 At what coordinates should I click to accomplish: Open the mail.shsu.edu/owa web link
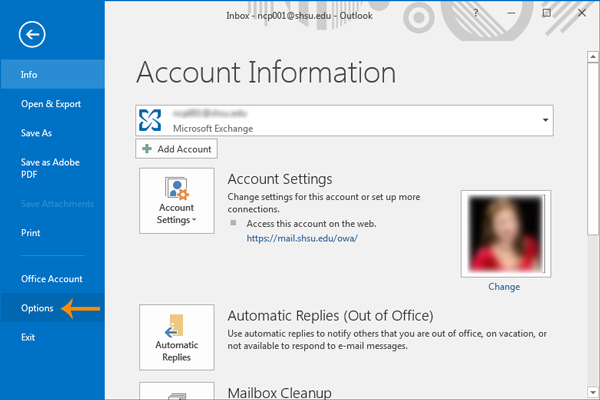[302, 238]
